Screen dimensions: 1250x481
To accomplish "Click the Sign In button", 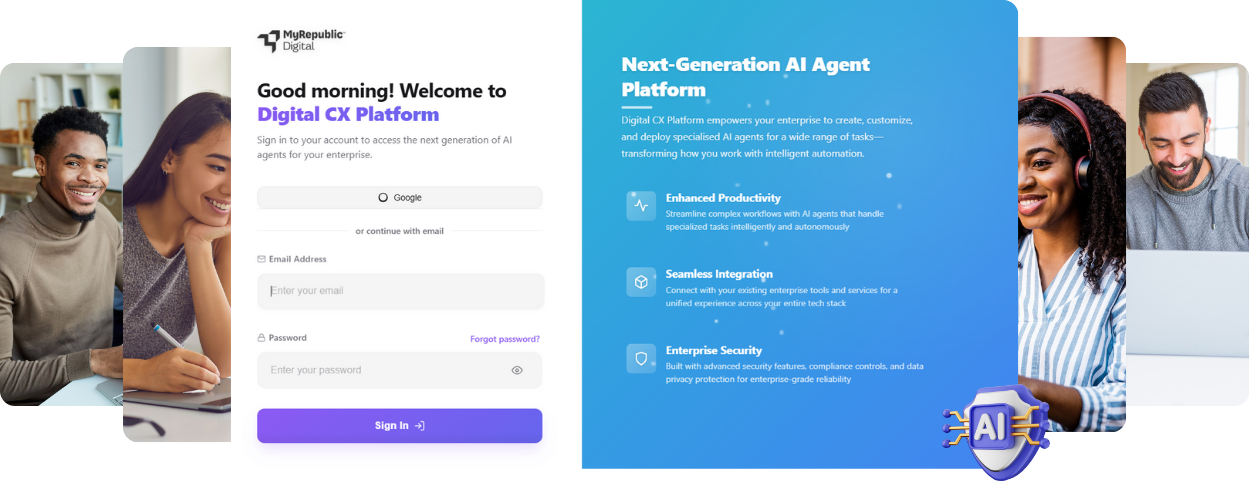I will (x=400, y=426).
